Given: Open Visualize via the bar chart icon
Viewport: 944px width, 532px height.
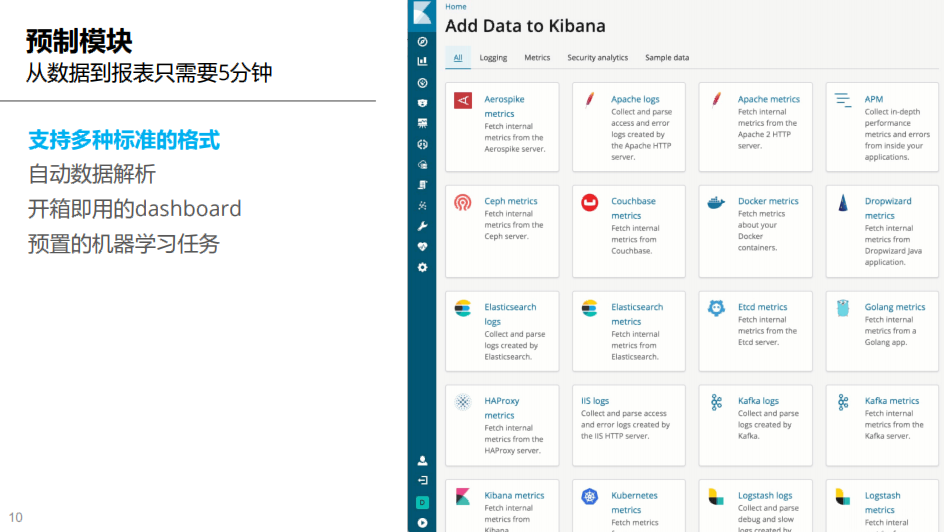Looking at the screenshot, I should 422,61.
